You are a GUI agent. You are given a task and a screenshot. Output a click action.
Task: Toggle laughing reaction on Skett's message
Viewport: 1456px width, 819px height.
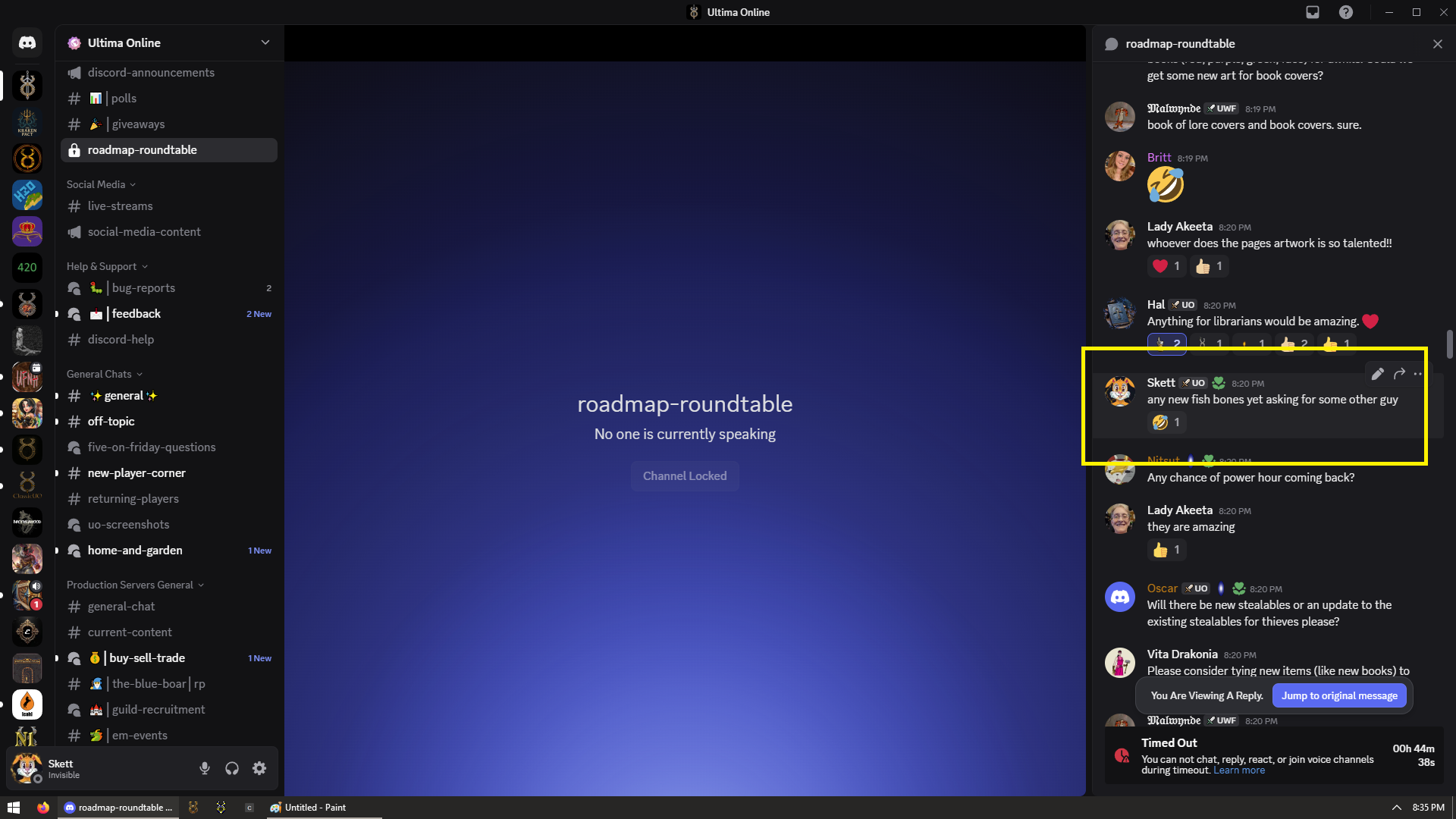[1166, 422]
